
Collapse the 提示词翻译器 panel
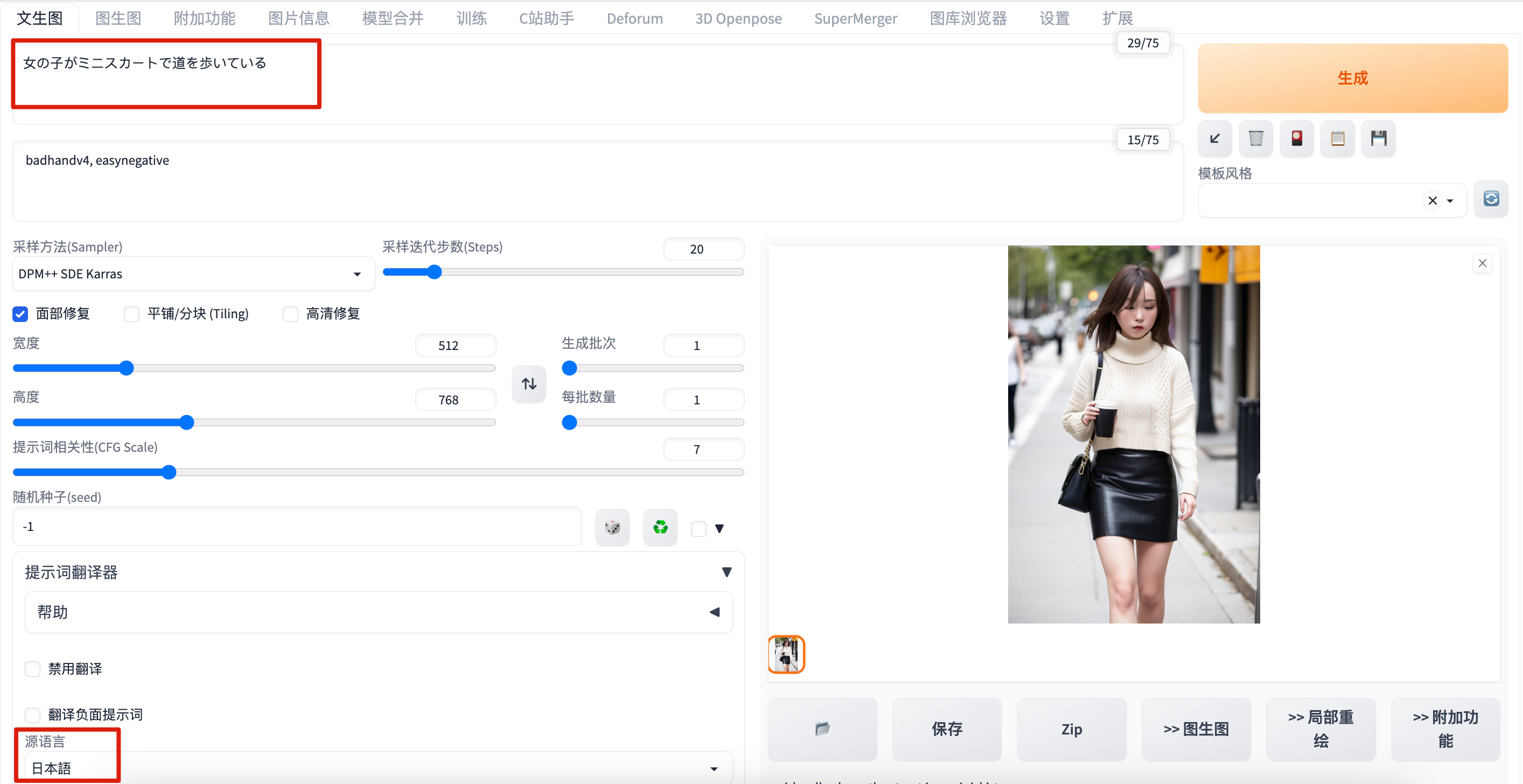(726, 572)
